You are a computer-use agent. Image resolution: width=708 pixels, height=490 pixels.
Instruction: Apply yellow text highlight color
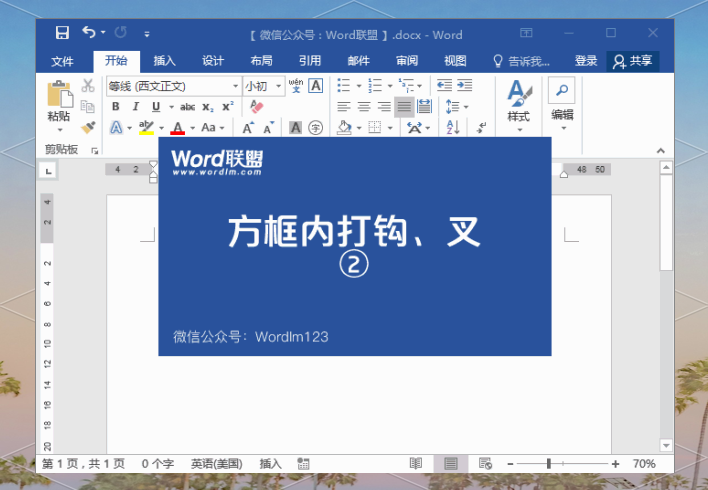point(146,128)
